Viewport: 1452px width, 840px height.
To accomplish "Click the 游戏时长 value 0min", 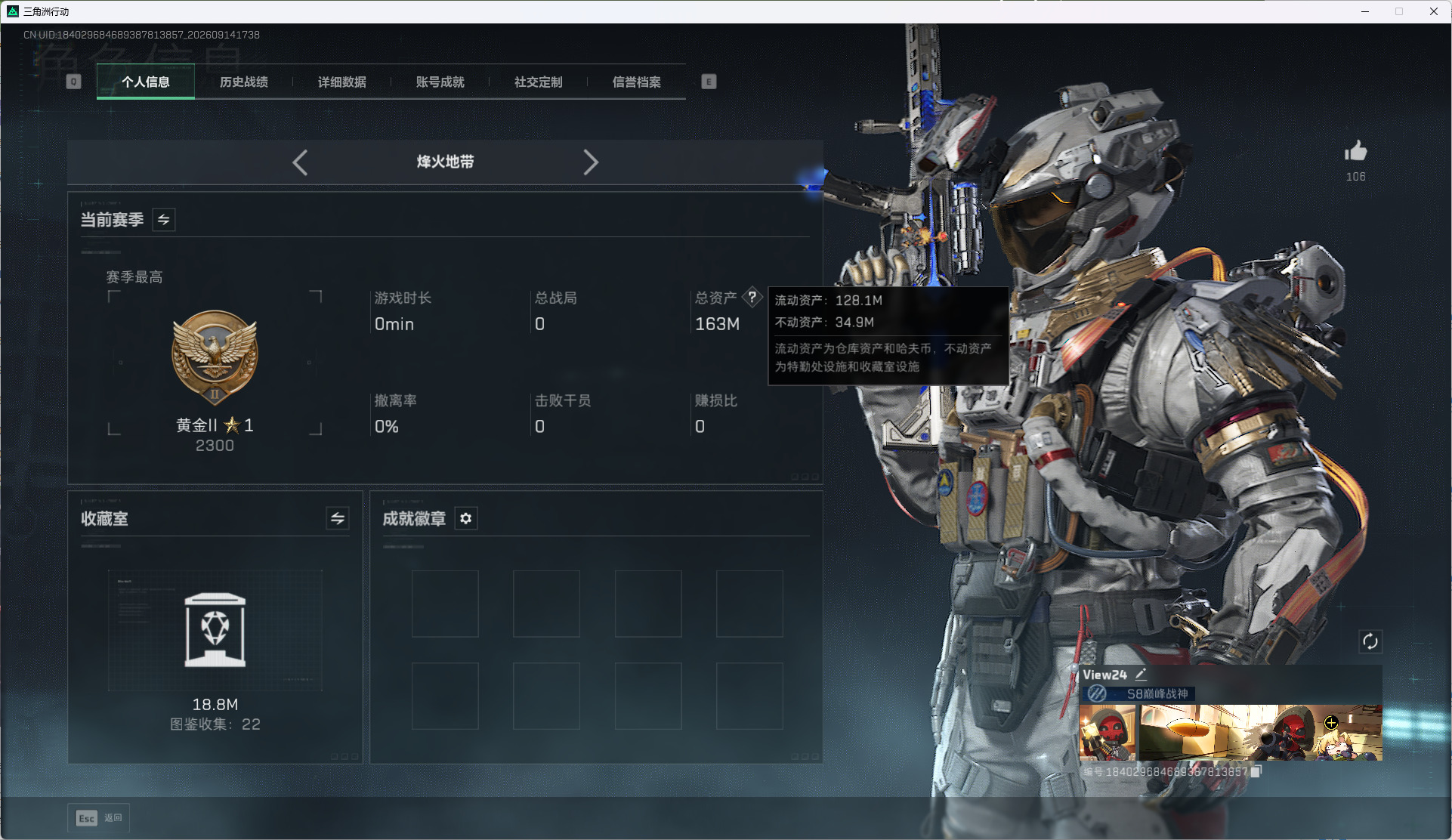I will [x=394, y=324].
